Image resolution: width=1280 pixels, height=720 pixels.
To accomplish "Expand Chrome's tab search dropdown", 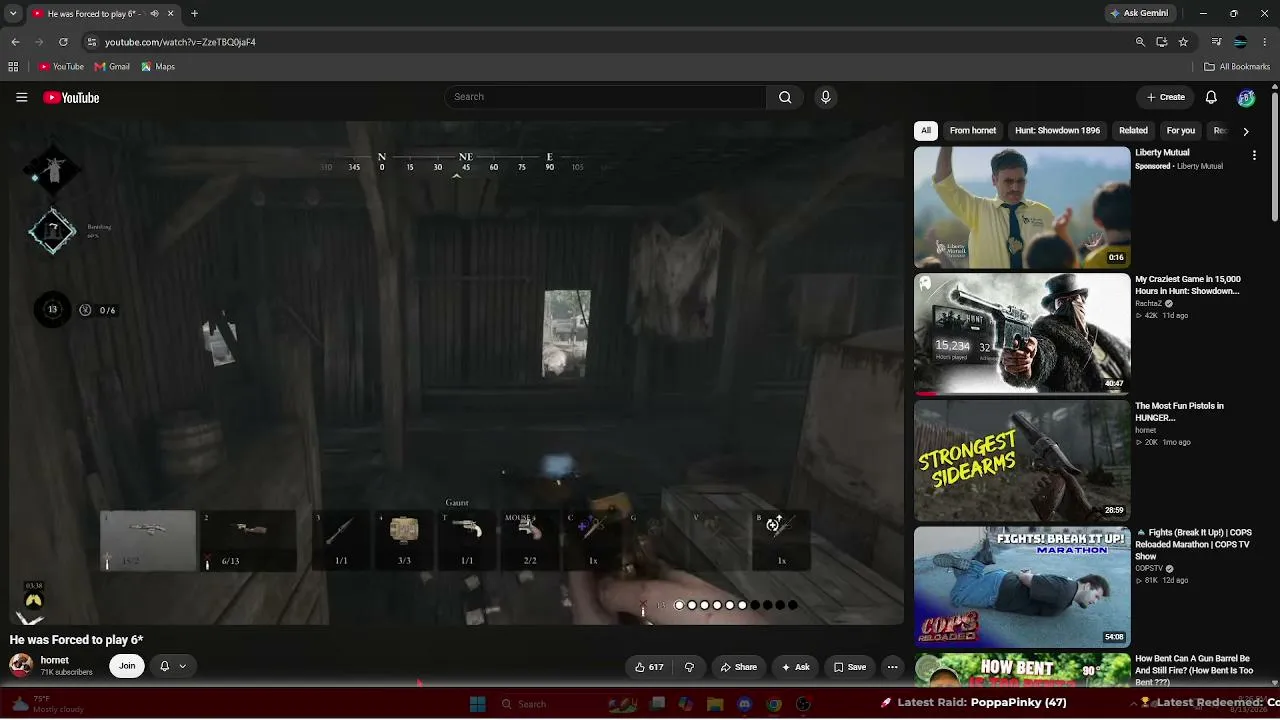I will [x=13, y=14].
